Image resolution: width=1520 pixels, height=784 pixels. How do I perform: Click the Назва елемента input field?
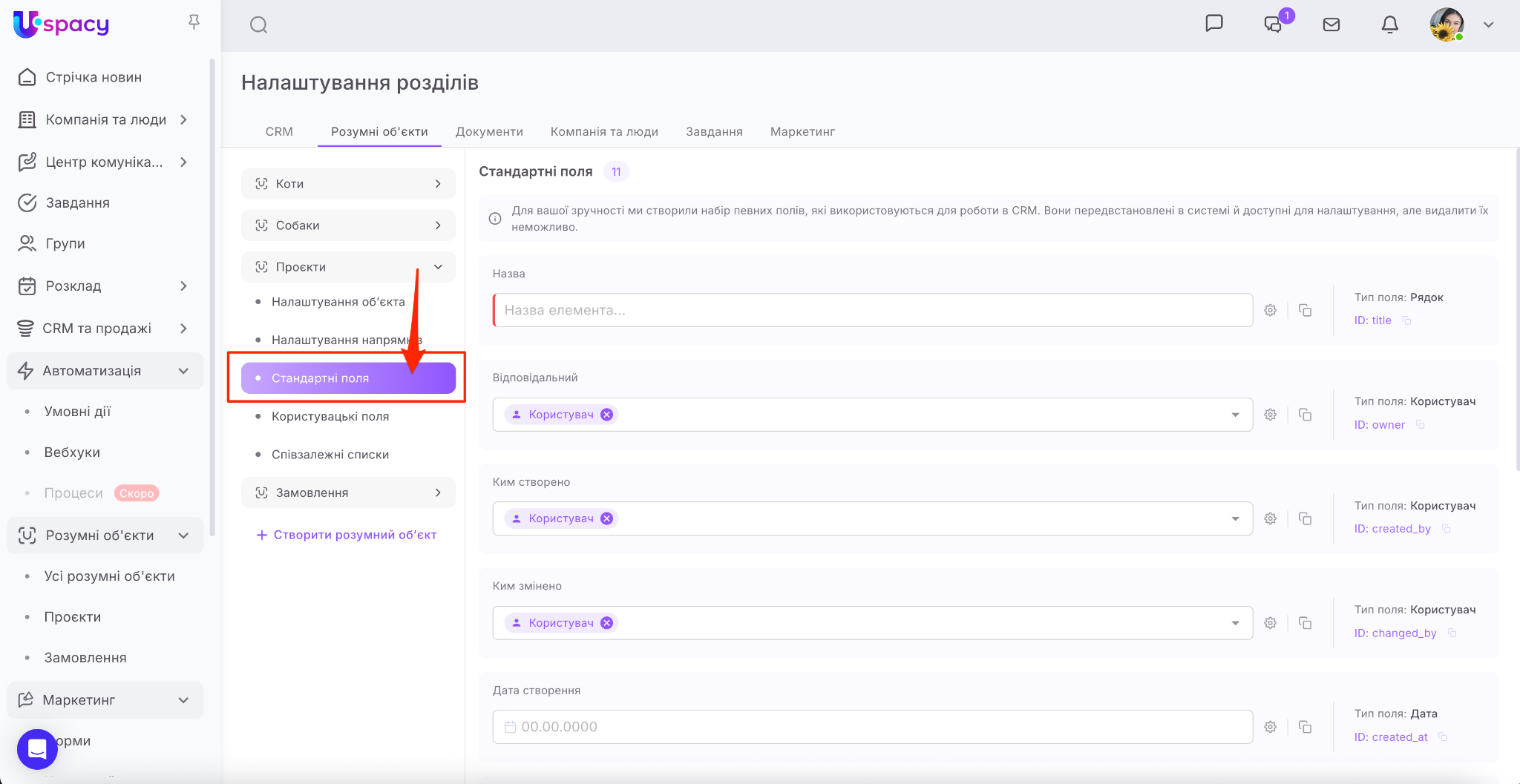(872, 310)
